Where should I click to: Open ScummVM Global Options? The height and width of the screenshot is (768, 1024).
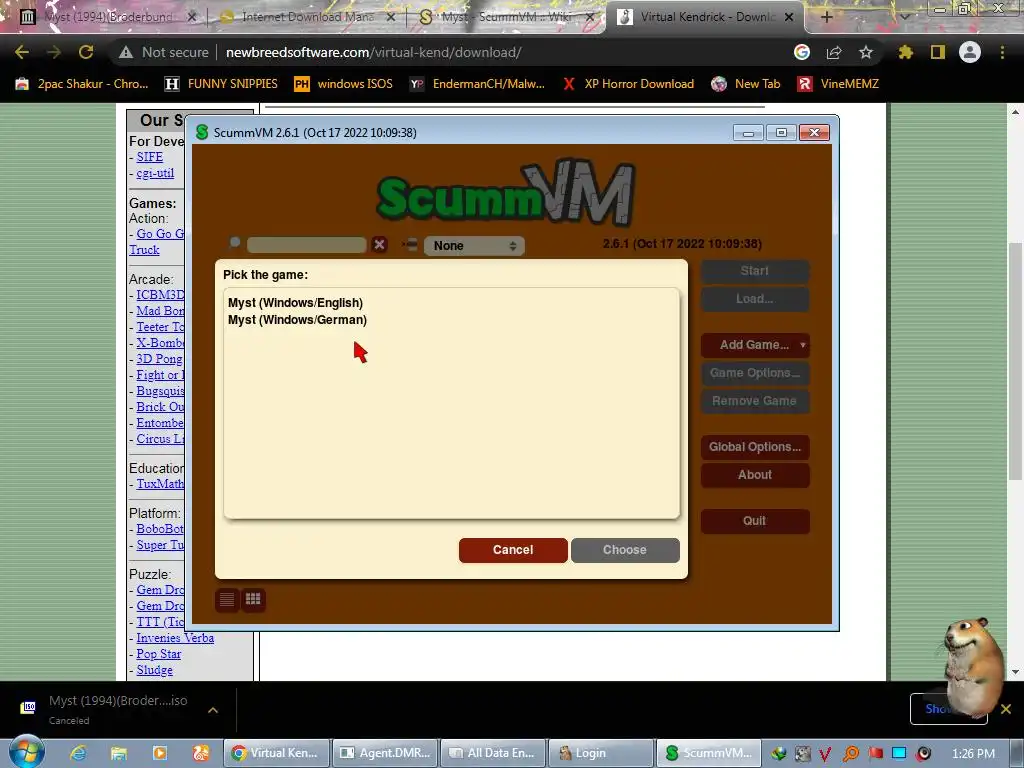coord(755,447)
